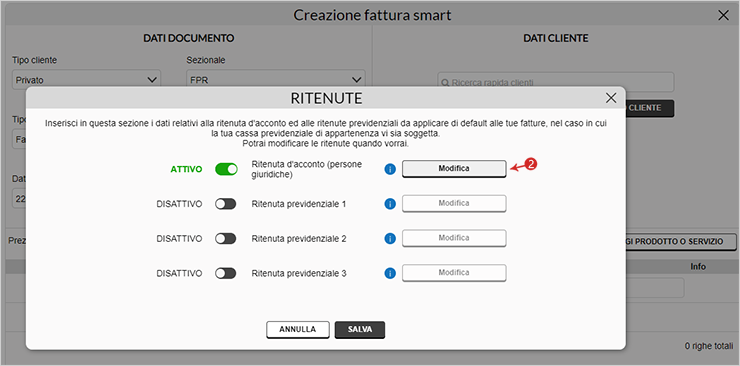Close the Creazione fattura smart window
Screen dimensions: 740x366
(723, 15)
